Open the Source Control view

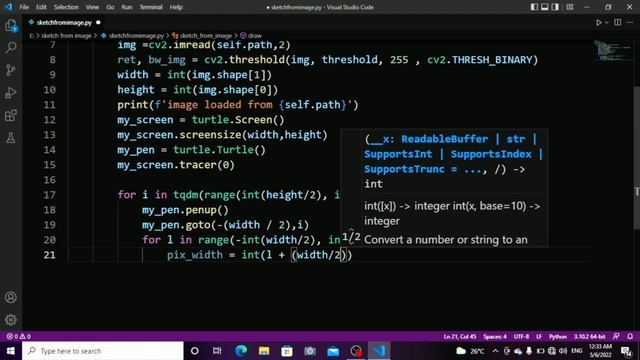(11, 70)
